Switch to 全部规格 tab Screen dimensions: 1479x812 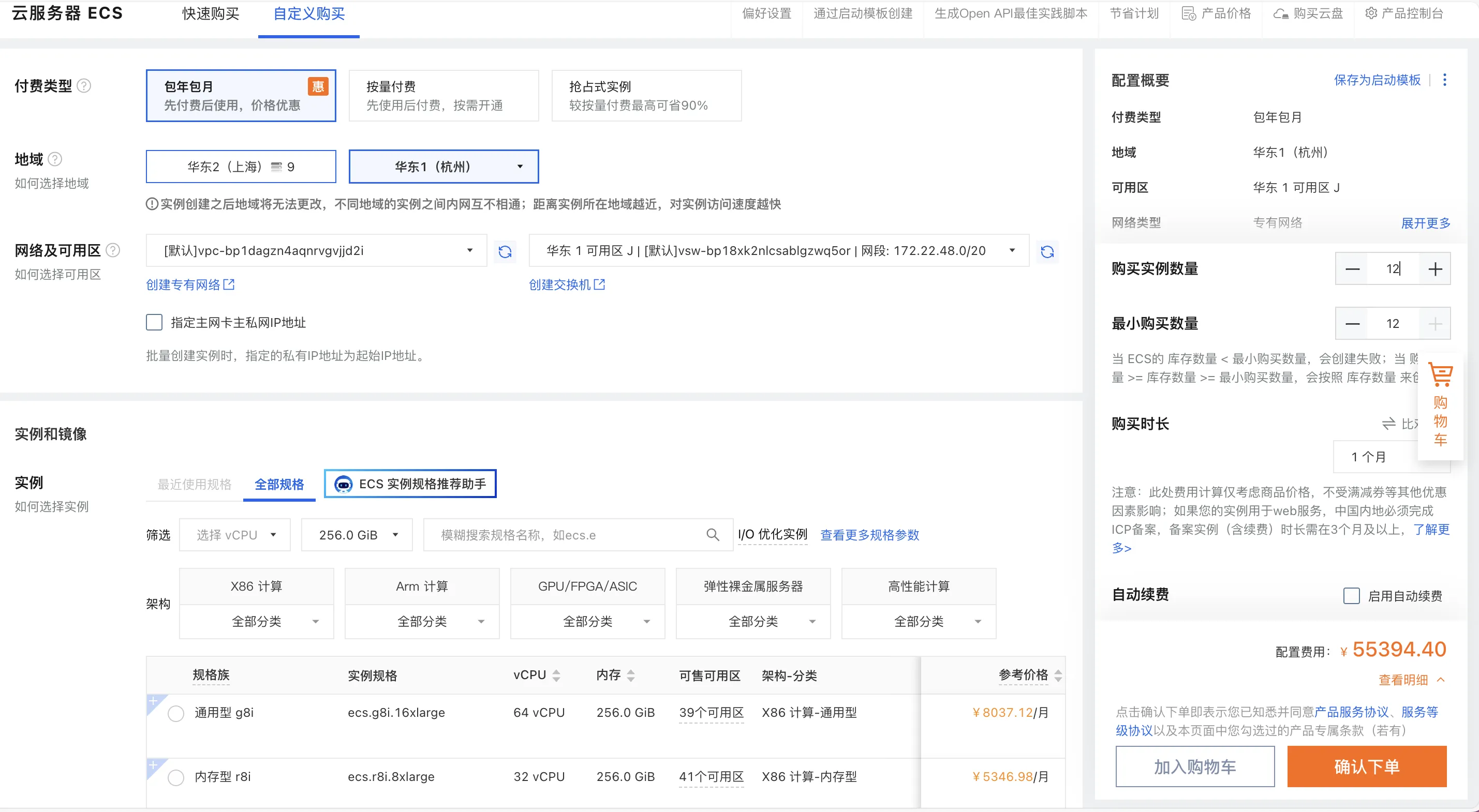click(x=279, y=484)
